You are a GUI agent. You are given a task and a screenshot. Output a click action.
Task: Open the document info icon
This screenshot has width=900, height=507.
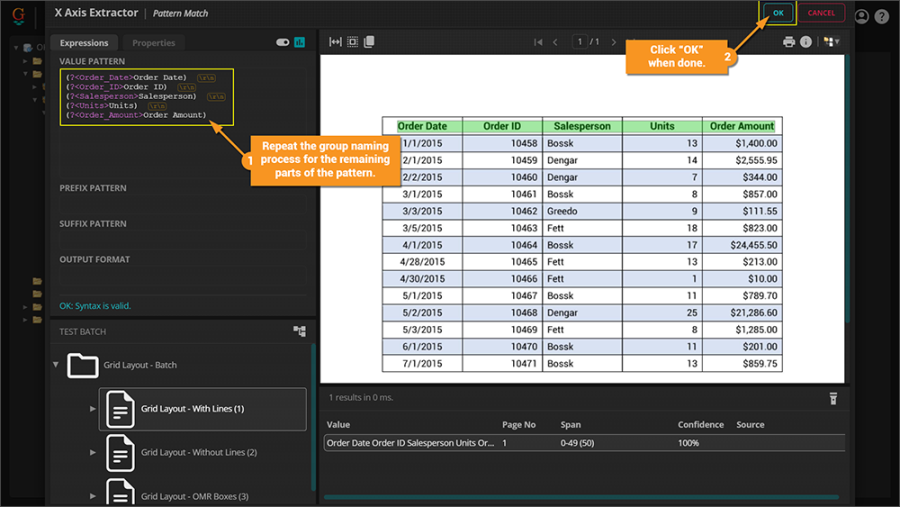click(806, 42)
